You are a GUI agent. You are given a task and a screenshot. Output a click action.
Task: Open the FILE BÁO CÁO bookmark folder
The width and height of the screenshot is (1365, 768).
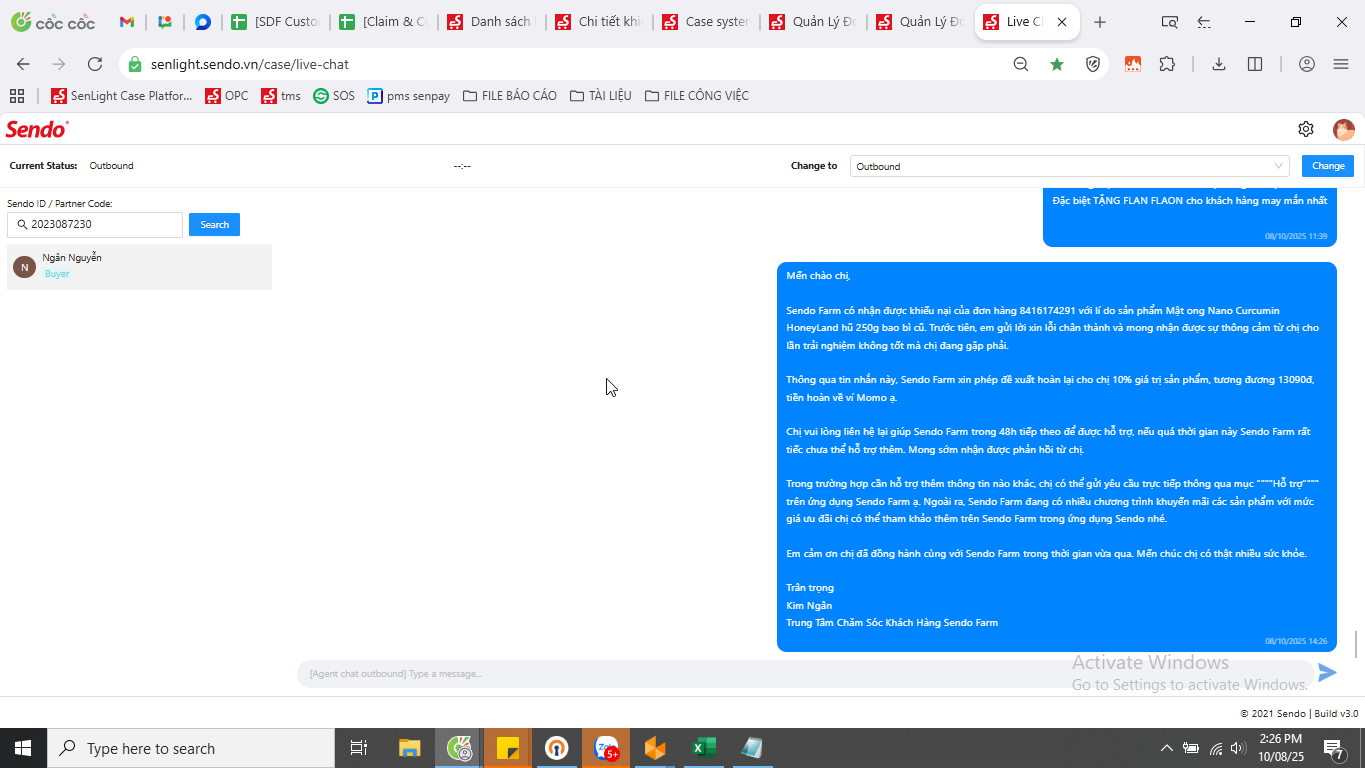pos(510,96)
